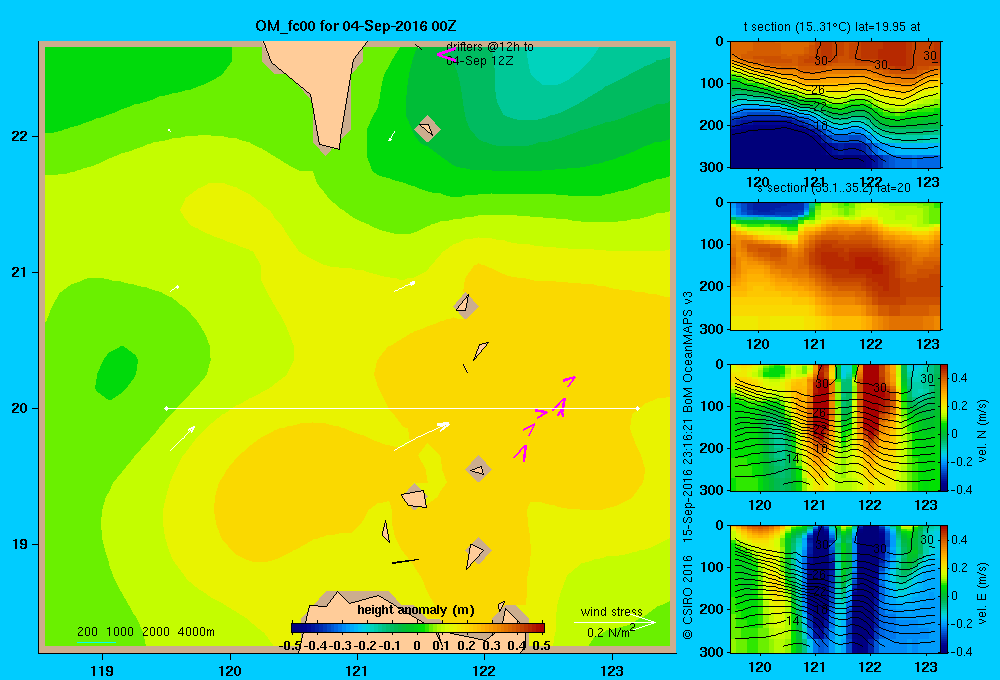This screenshot has height=680, width=1000.
Task: Click longitude label 121 under the main map
Action: click(357, 670)
